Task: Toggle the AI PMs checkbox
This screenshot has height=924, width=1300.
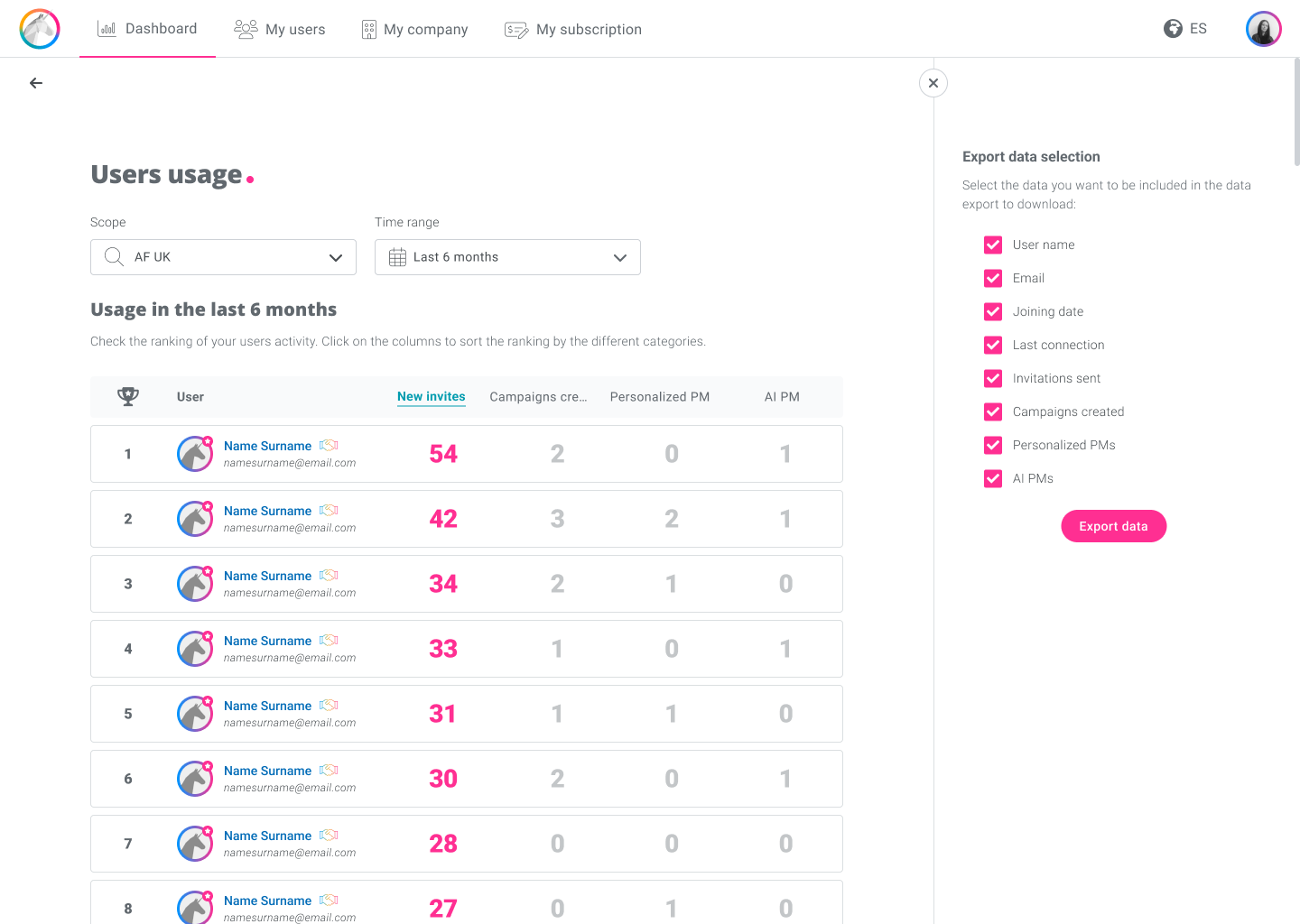Action: [x=993, y=478]
